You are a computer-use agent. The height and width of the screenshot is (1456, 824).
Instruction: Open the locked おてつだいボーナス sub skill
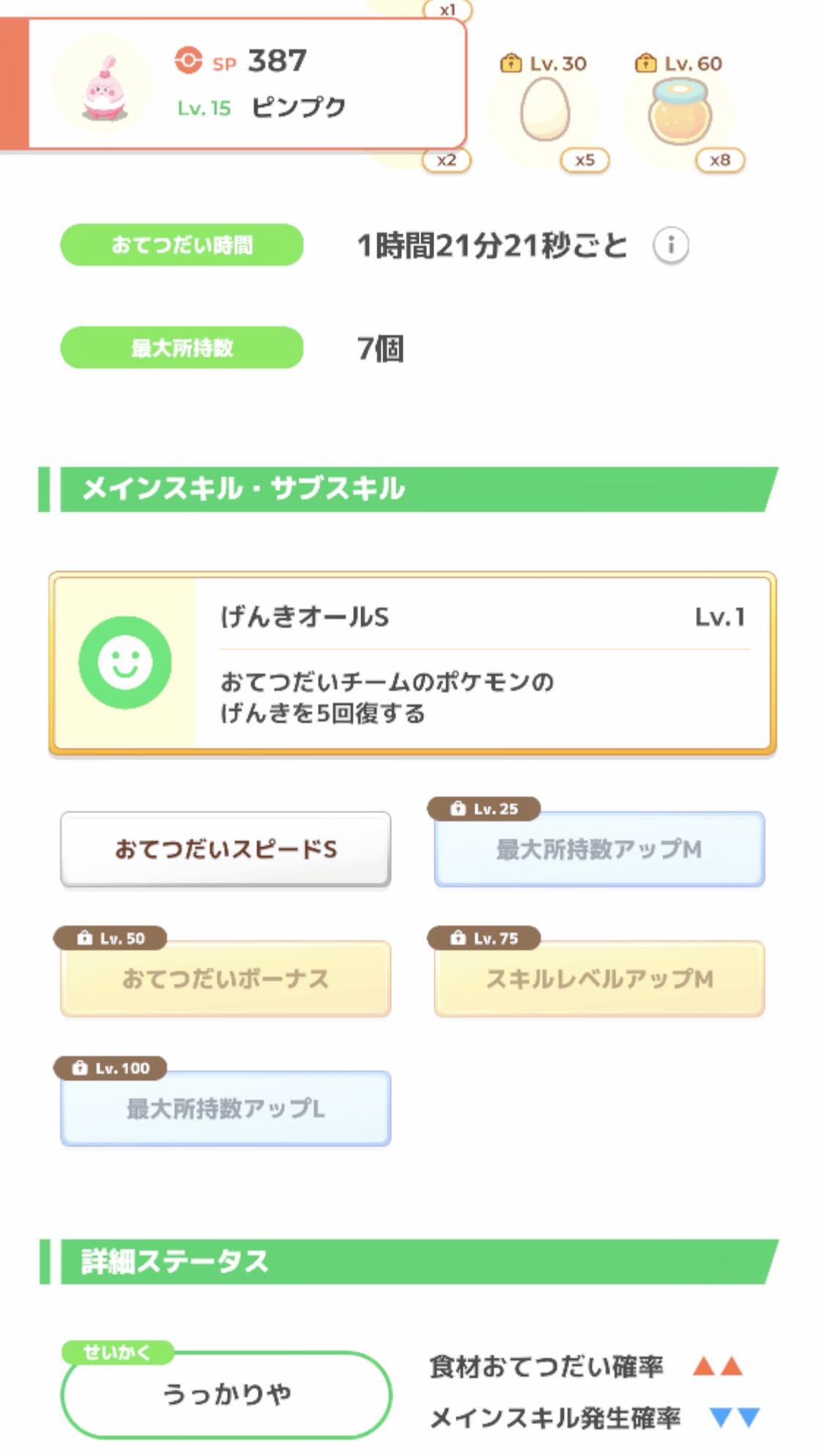[x=226, y=979]
